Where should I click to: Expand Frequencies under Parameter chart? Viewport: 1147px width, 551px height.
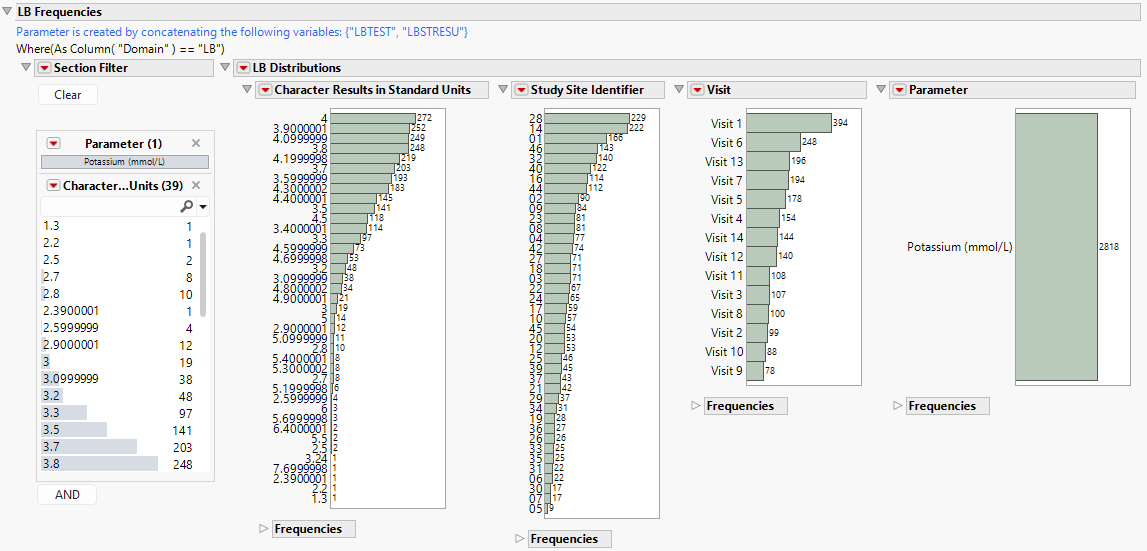(x=898, y=405)
